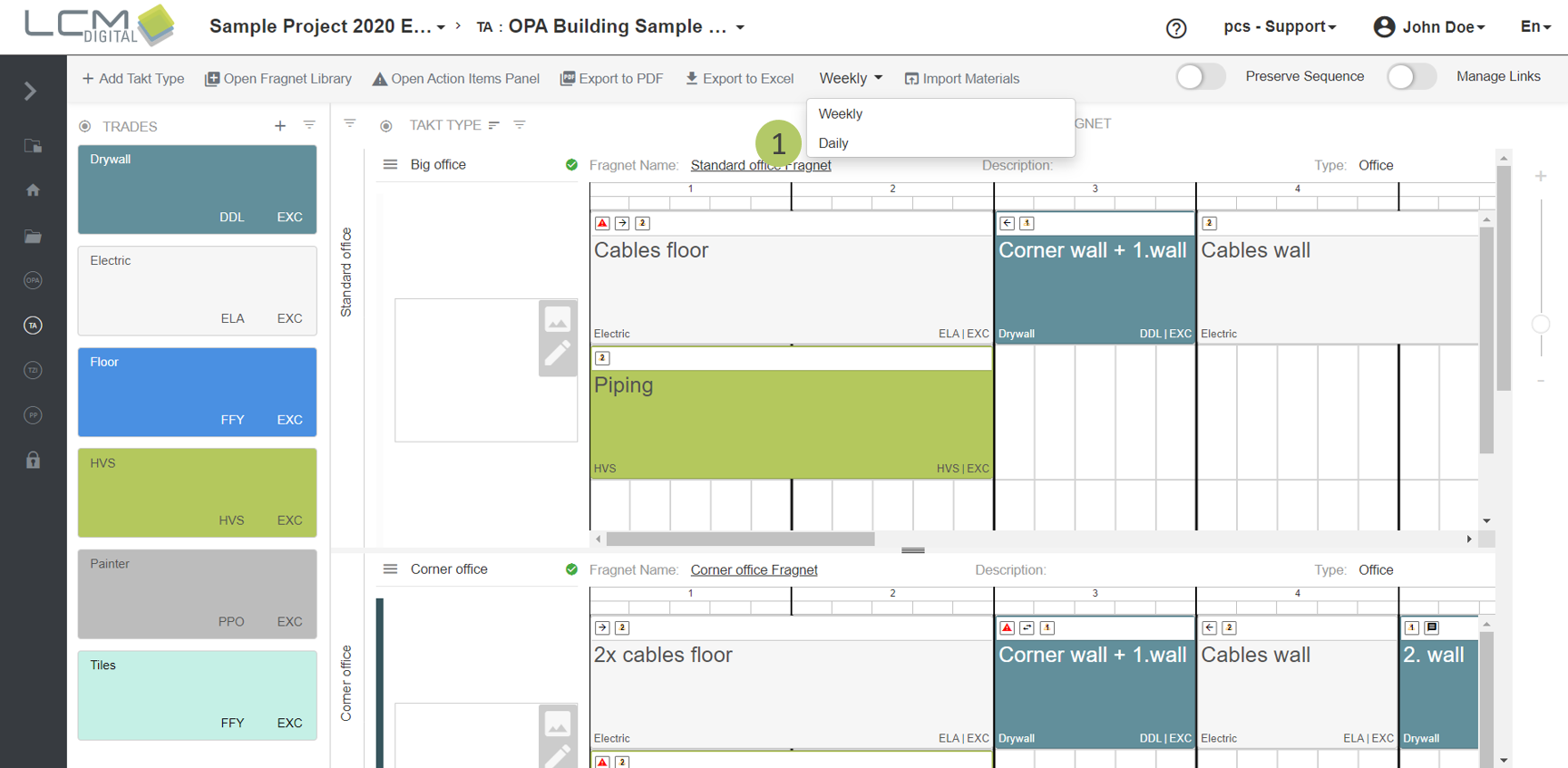Choose Weekly in the dropdown list
Viewport: 1568px width, 768px height.
[840, 114]
